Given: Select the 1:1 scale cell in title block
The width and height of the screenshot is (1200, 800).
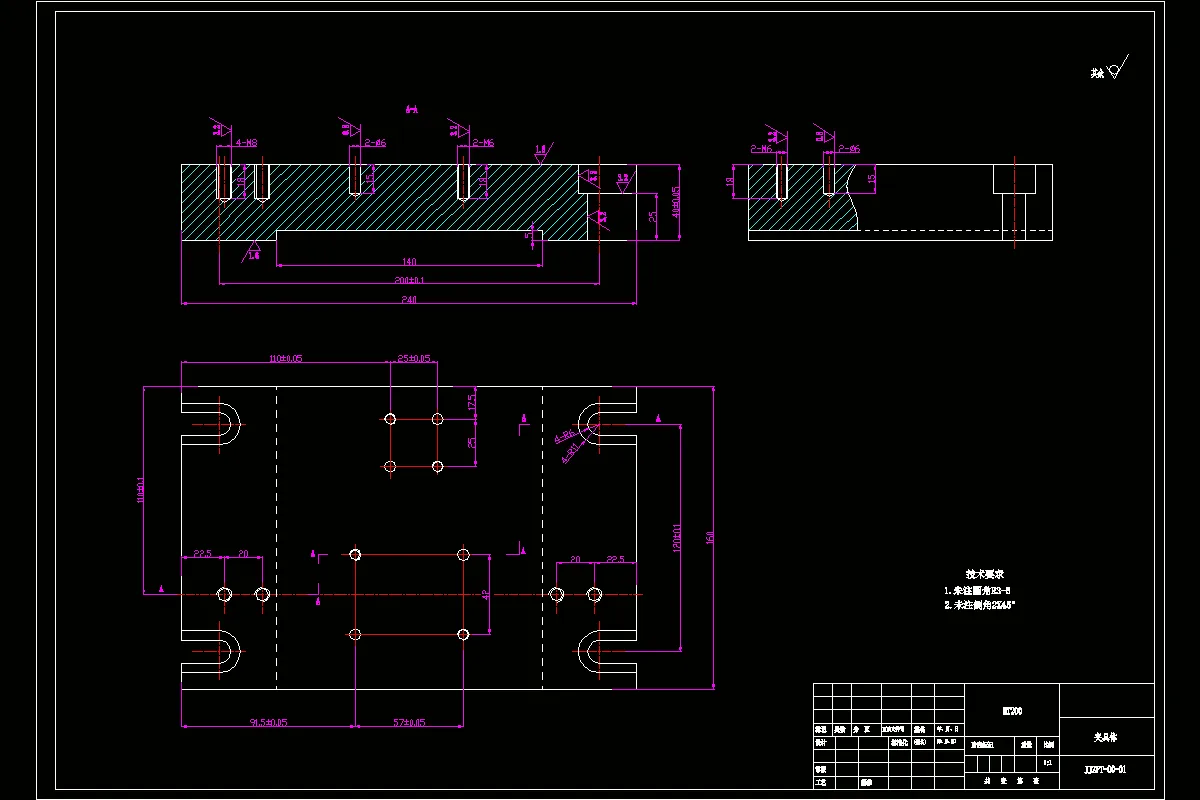Looking at the screenshot, I should pos(1047,762).
